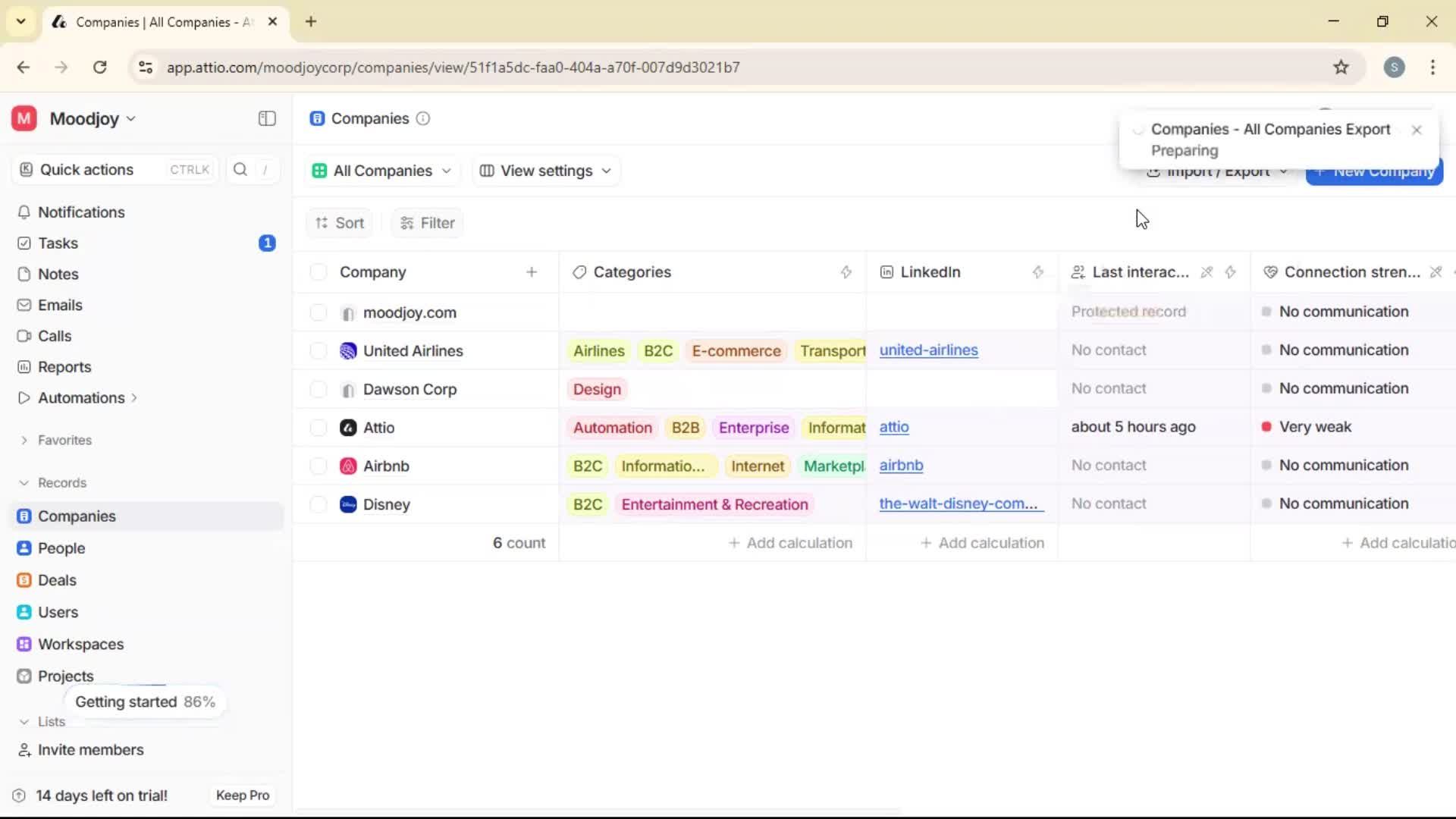Image resolution: width=1456 pixels, height=819 pixels.
Task: Check the moodjoy.com row checkbox
Action: coord(318,312)
